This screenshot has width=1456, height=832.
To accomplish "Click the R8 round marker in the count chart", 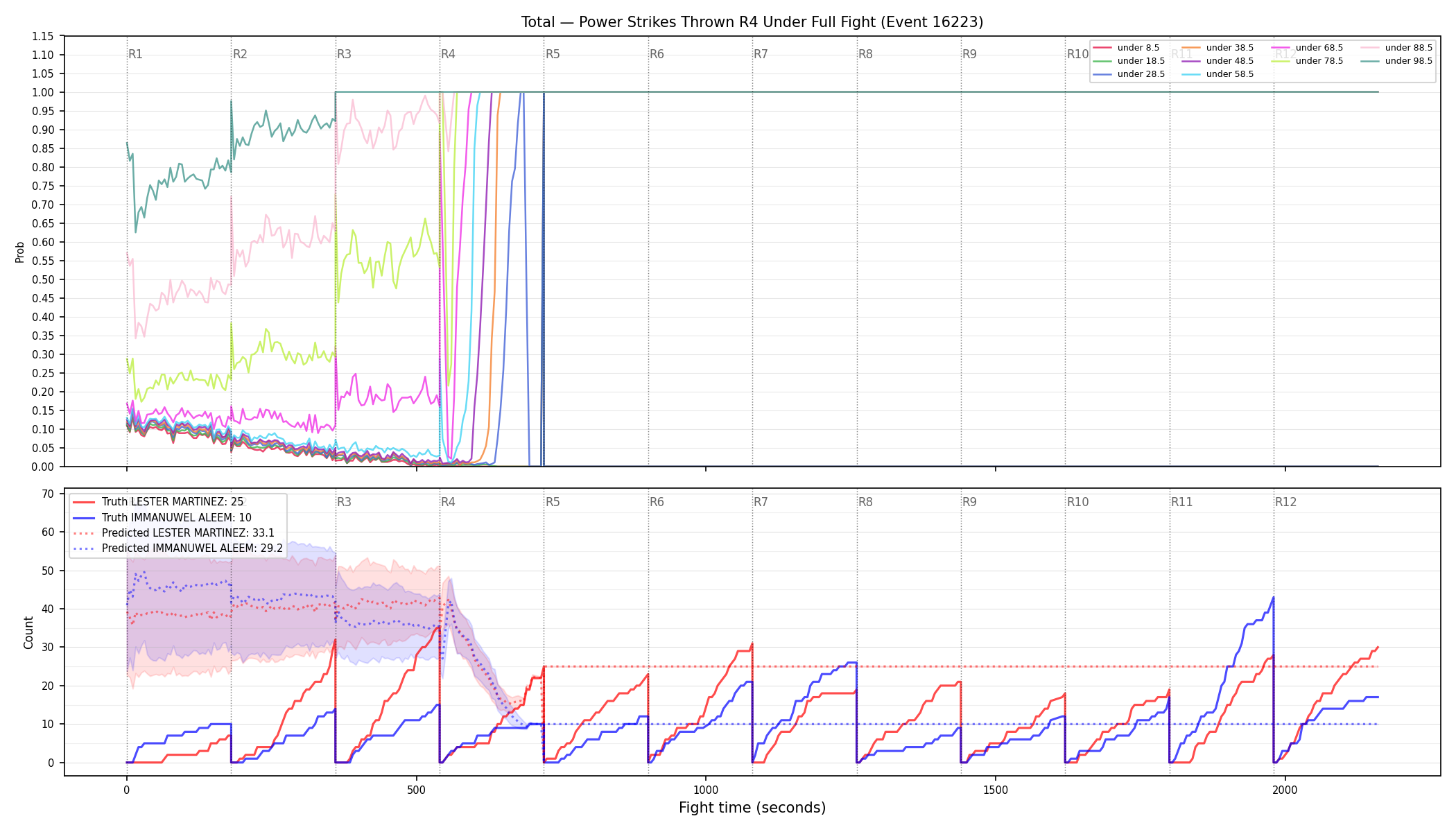I will pyautogui.click(x=866, y=502).
